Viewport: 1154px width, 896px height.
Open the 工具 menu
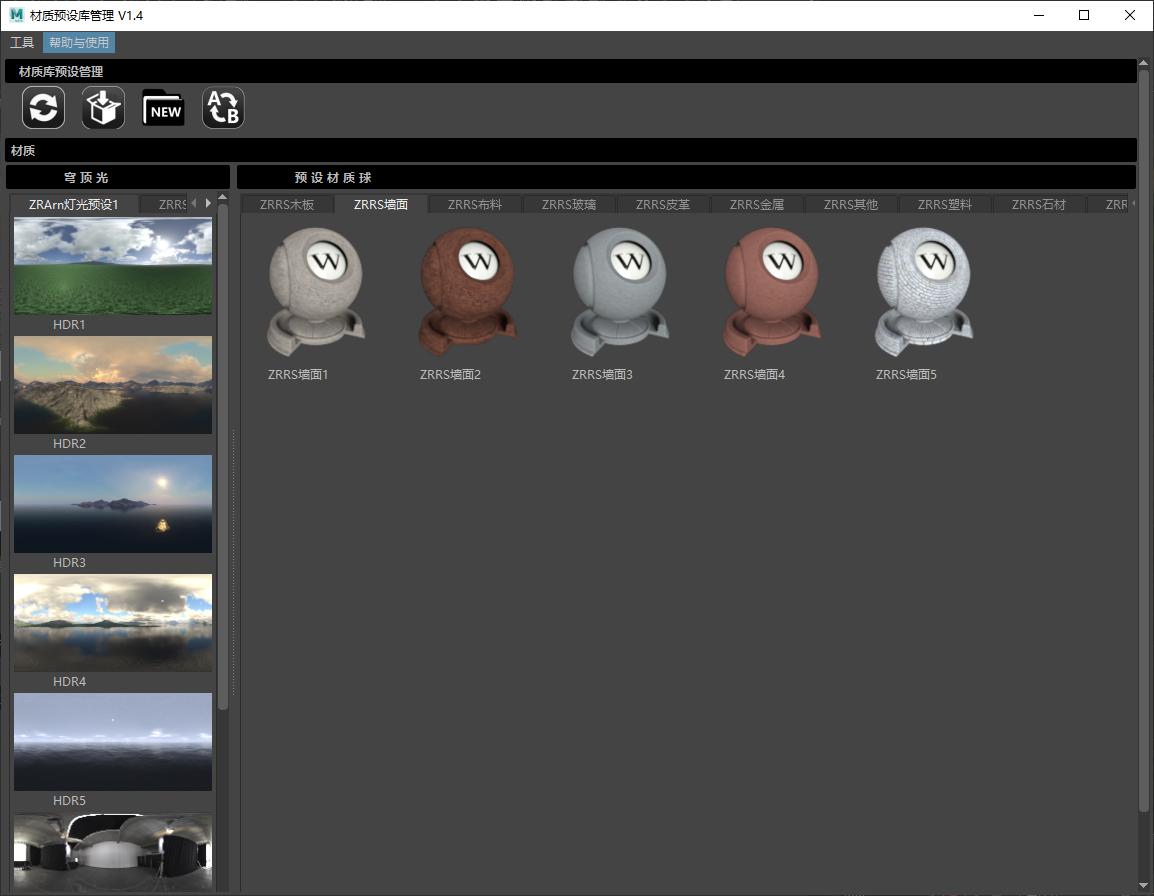coord(22,43)
